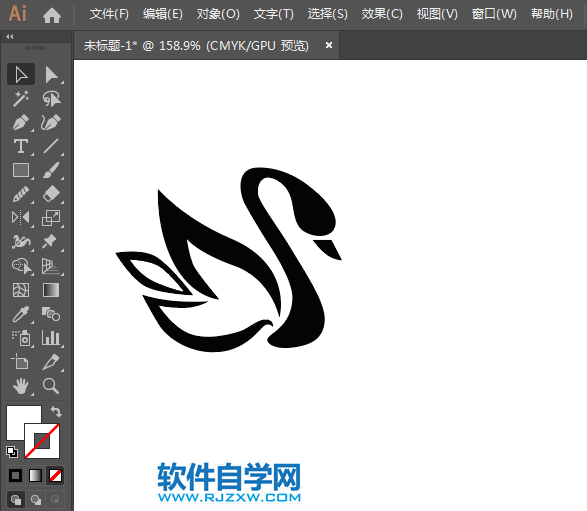
Task: Open the 文字(T) menu
Action: [x=273, y=15]
